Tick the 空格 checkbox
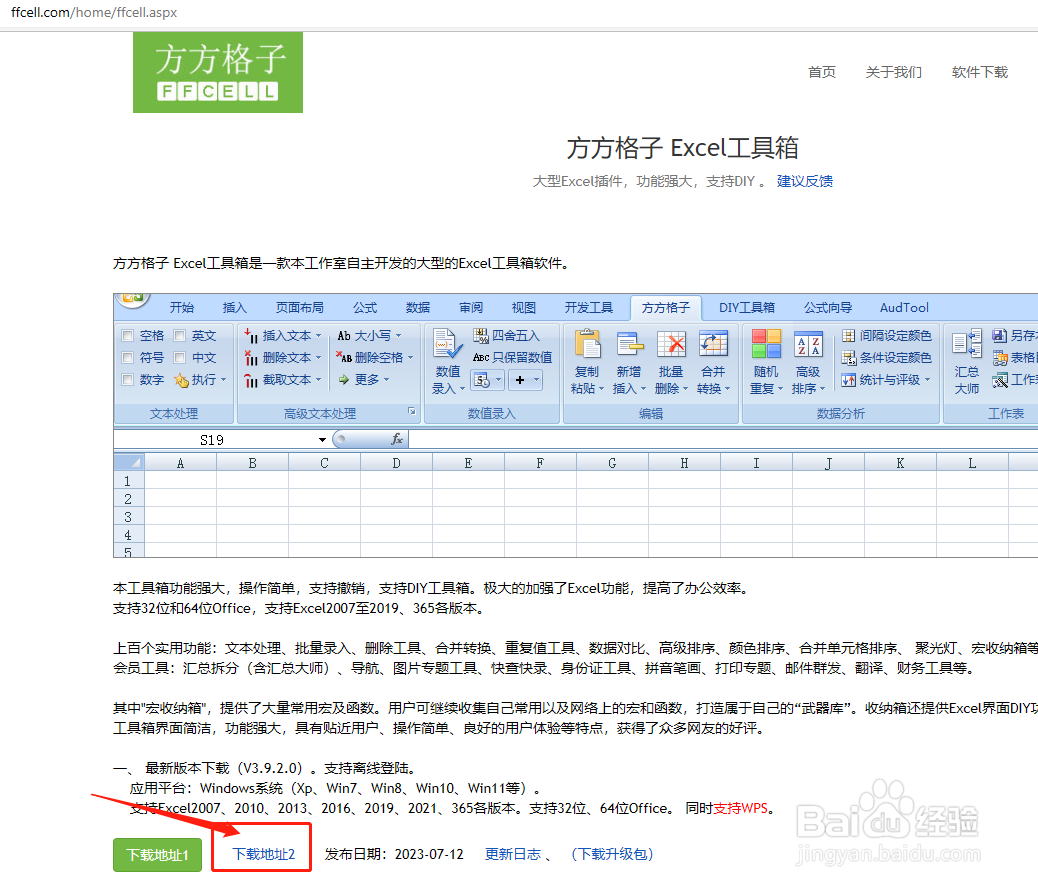Screen dimensions: 1038x890 coord(128,336)
